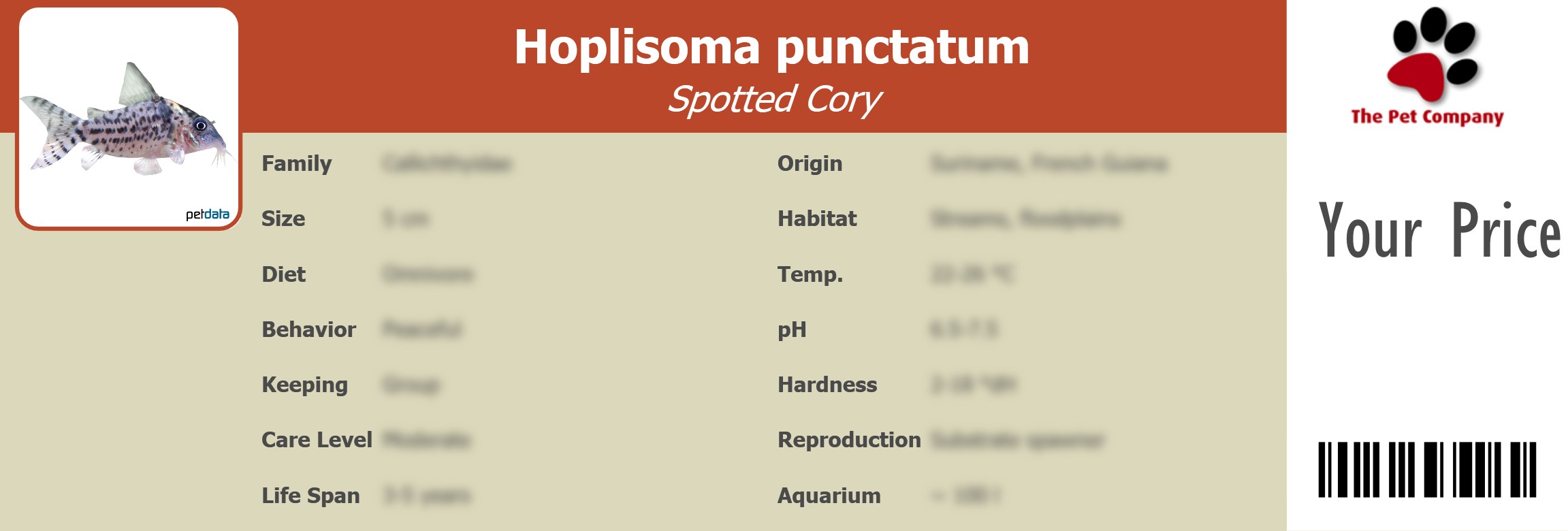Screen dimensions: 1568x531
Task: Click the paw print logo
Action: [x=1433, y=53]
